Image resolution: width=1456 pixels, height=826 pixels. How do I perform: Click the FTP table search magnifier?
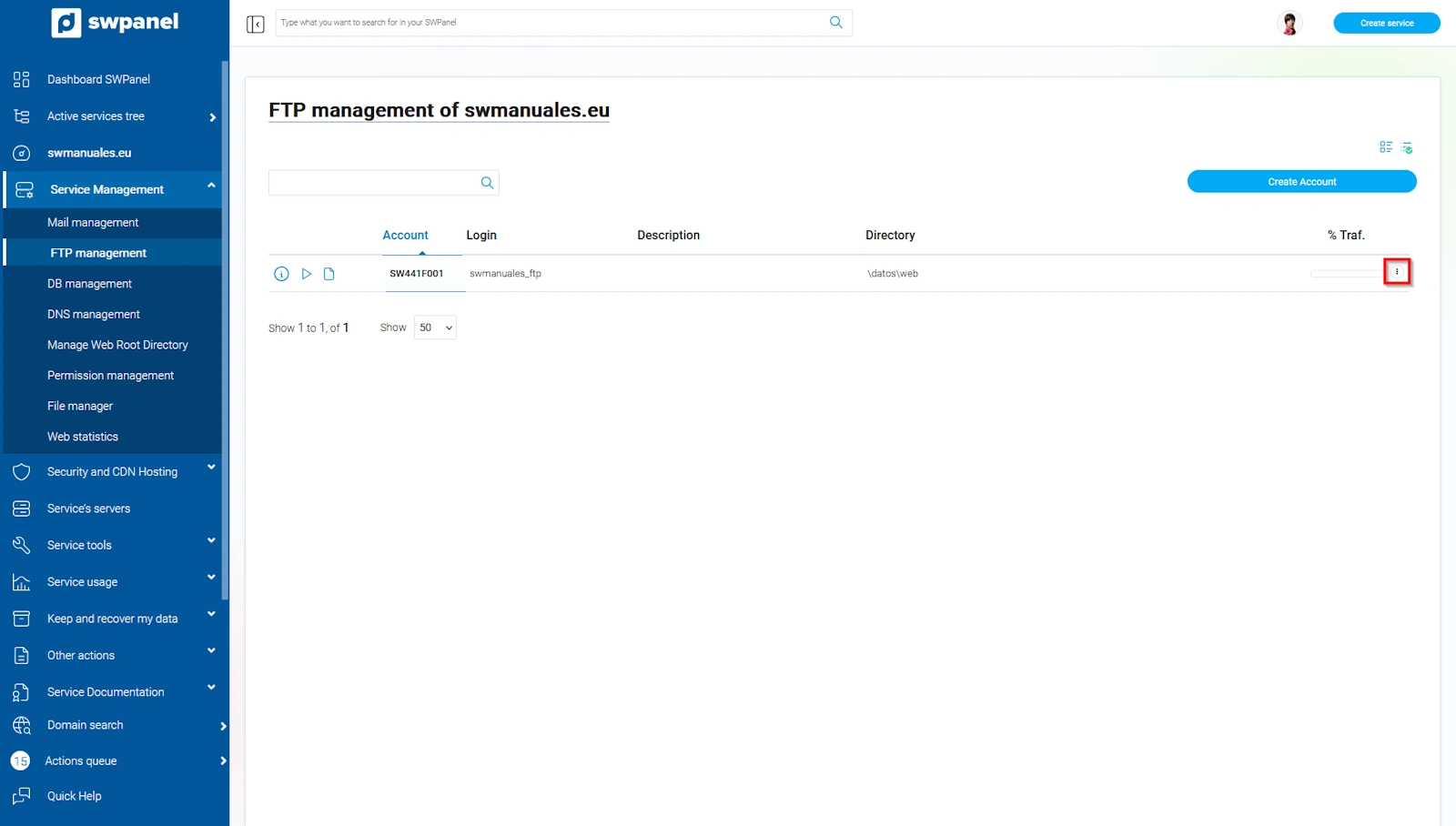[x=487, y=183]
